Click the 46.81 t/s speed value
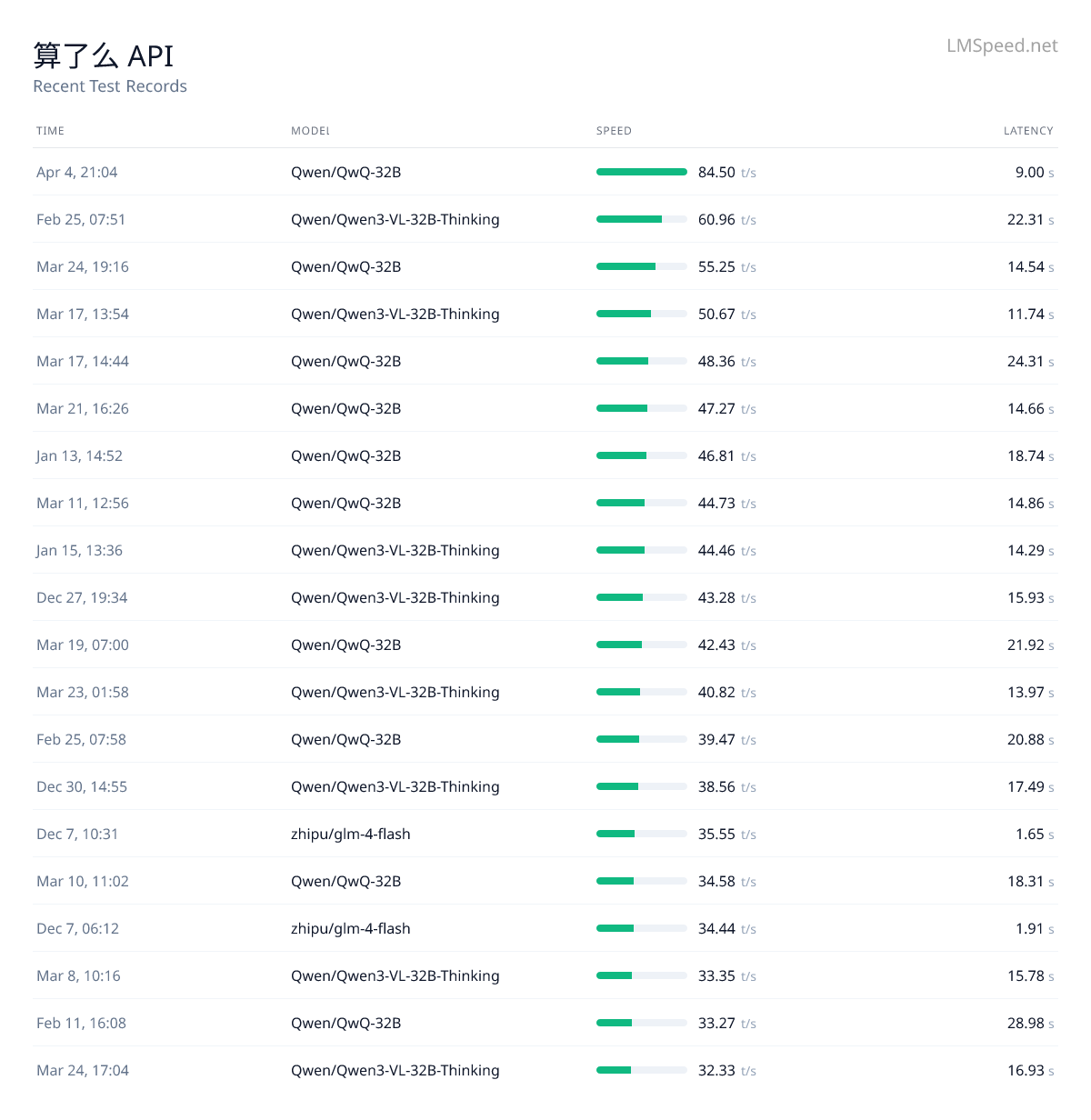Screen dimensions: 1091x1120 click(x=727, y=455)
